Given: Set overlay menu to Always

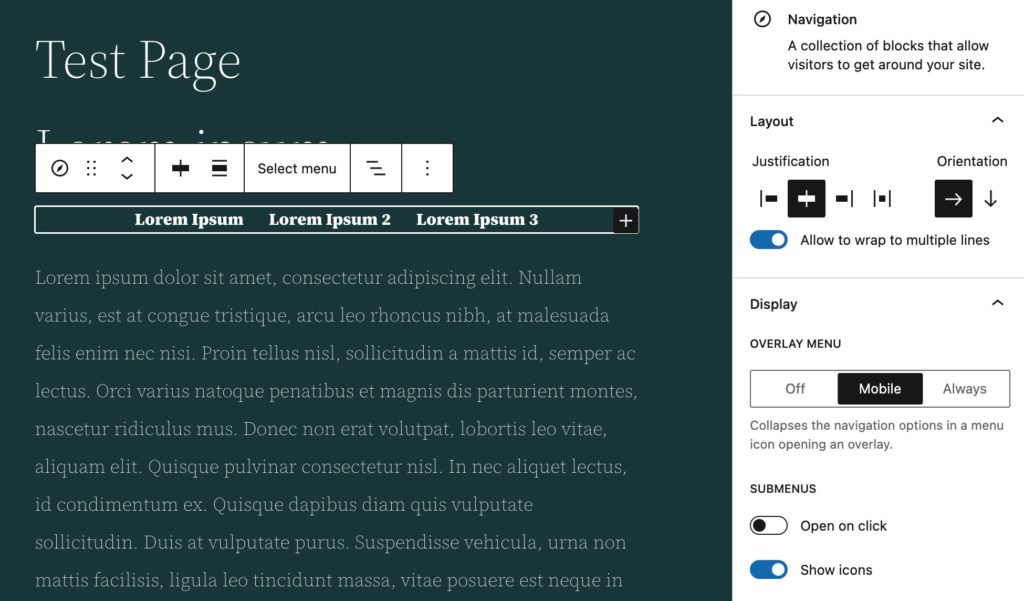Looking at the screenshot, I should point(964,389).
